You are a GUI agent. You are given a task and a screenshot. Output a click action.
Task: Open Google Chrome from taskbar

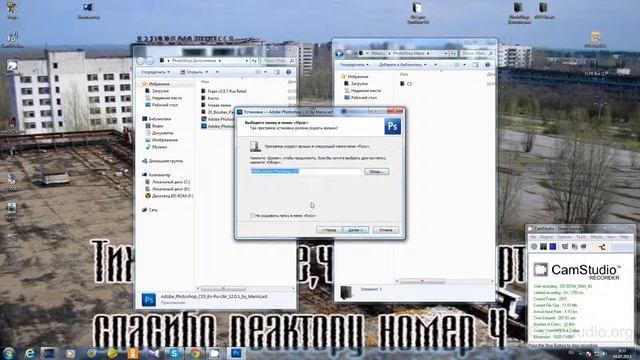click(x=195, y=353)
